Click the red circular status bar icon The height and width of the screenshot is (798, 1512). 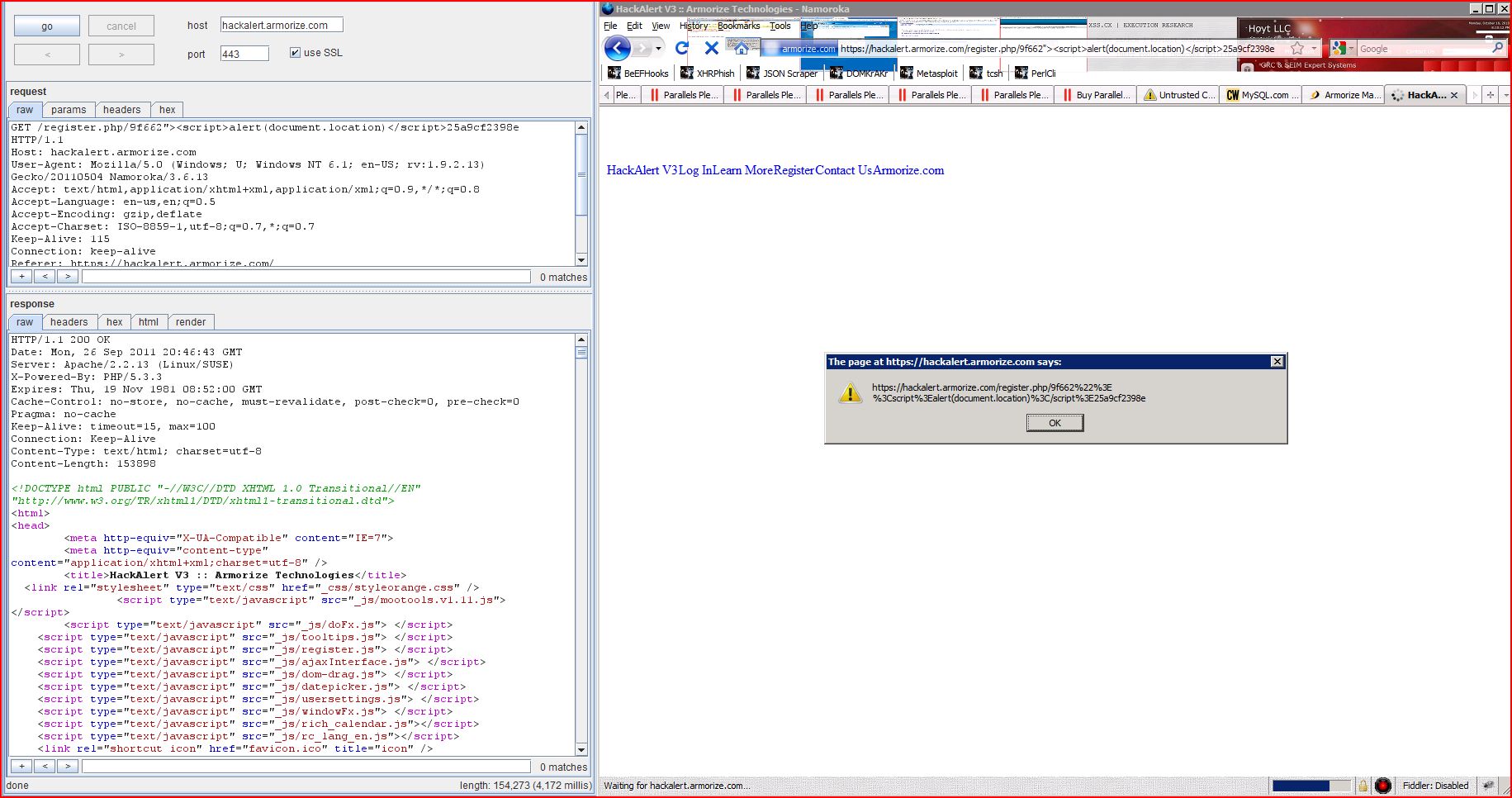(1383, 786)
